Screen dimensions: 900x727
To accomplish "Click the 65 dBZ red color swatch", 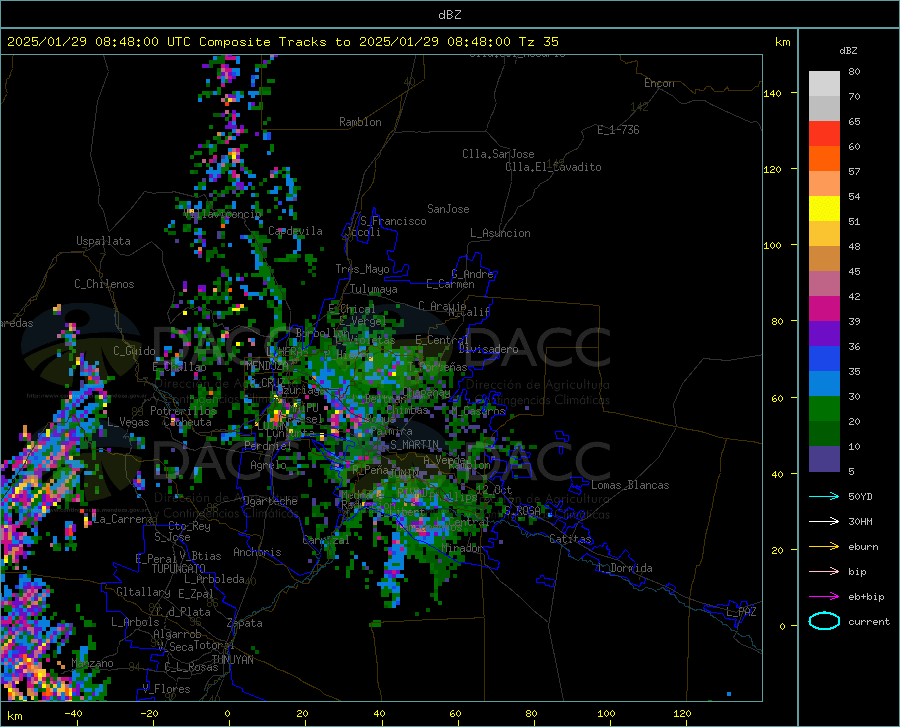I will click(824, 134).
